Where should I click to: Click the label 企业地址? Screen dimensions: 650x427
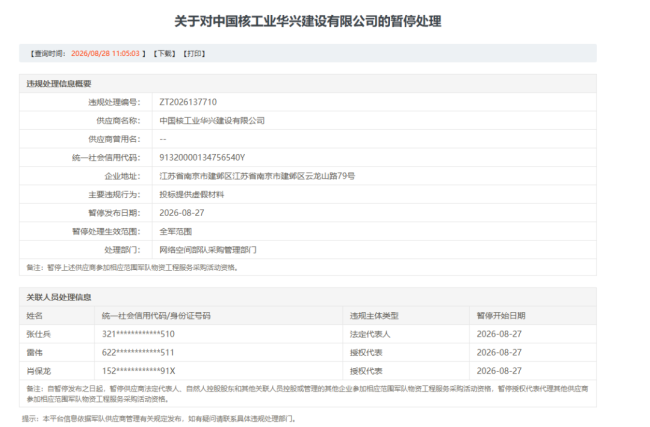pyautogui.click(x=123, y=176)
